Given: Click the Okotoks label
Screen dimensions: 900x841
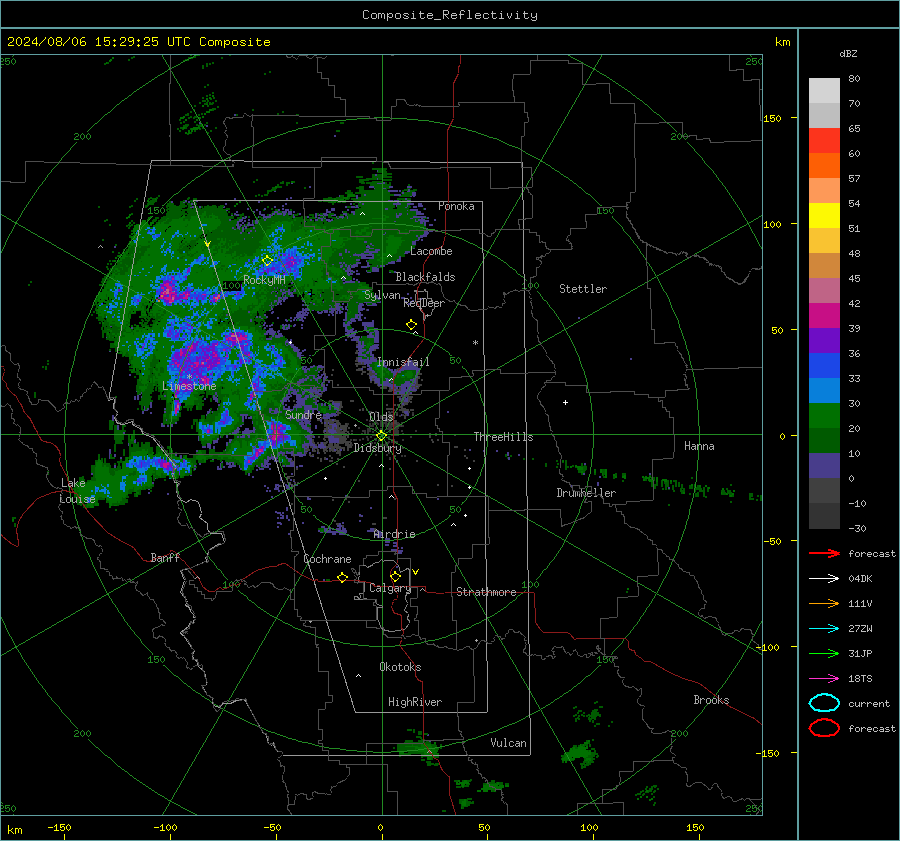Looking at the screenshot, I should click(x=400, y=667).
